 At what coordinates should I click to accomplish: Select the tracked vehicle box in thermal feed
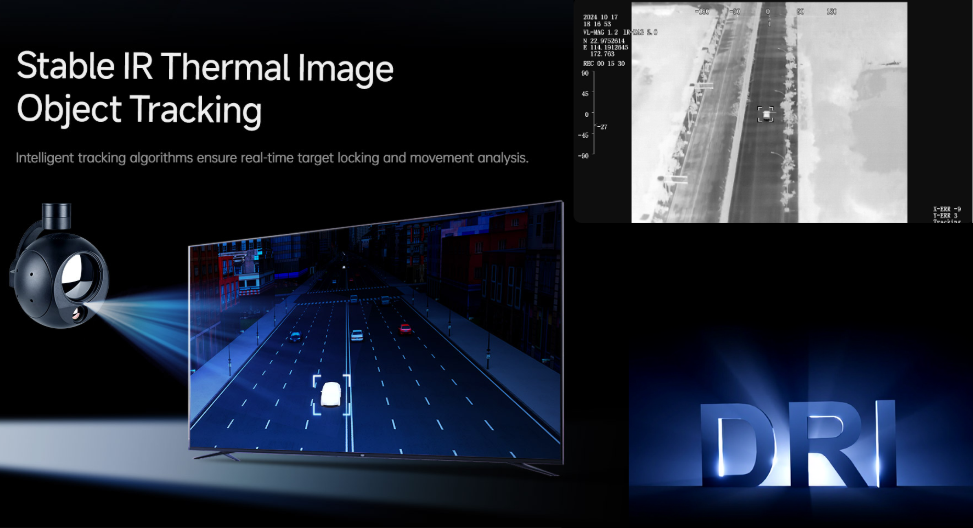pyautogui.click(x=766, y=115)
